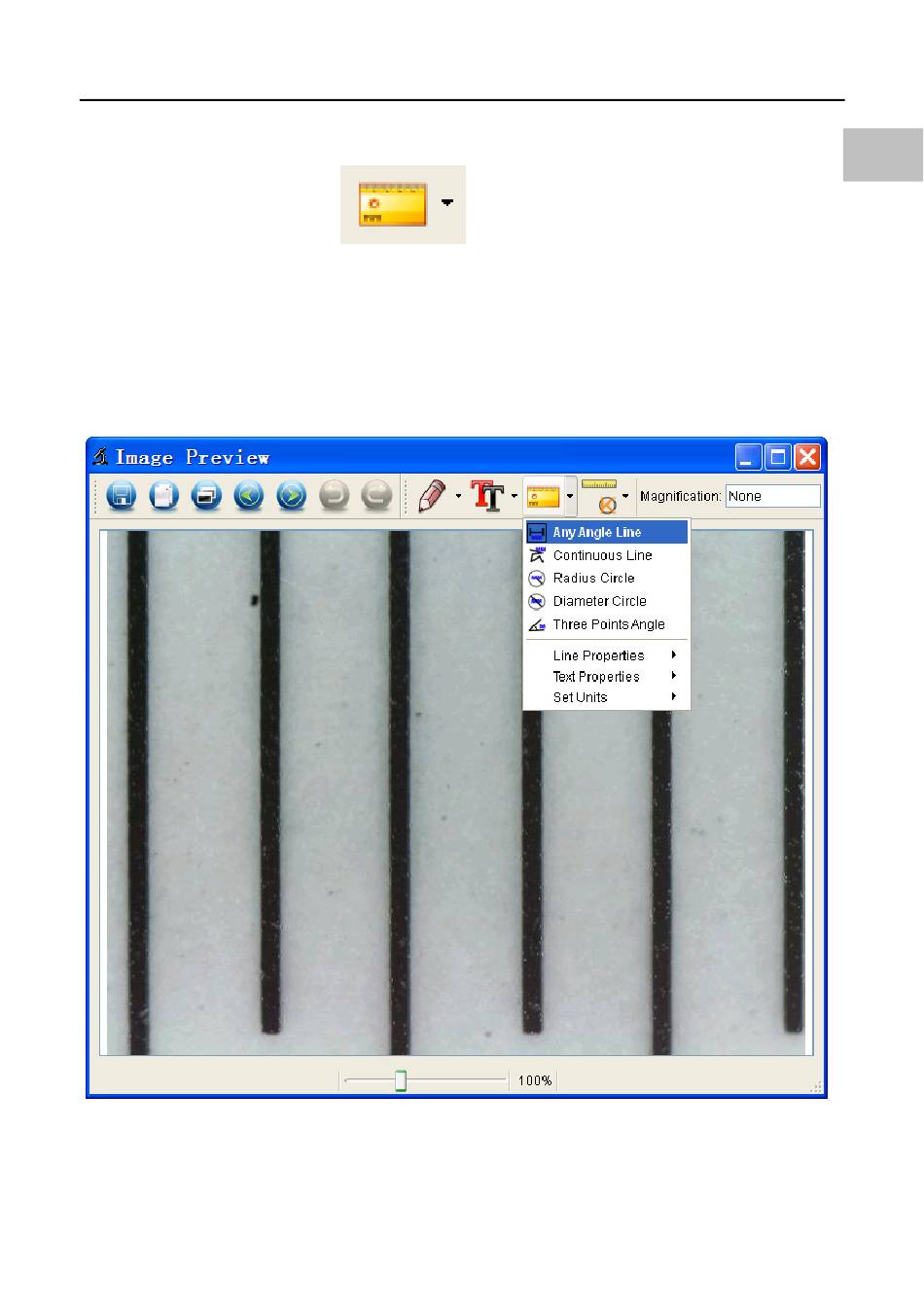Click the Radius Circle menu icon

click(537, 579)
